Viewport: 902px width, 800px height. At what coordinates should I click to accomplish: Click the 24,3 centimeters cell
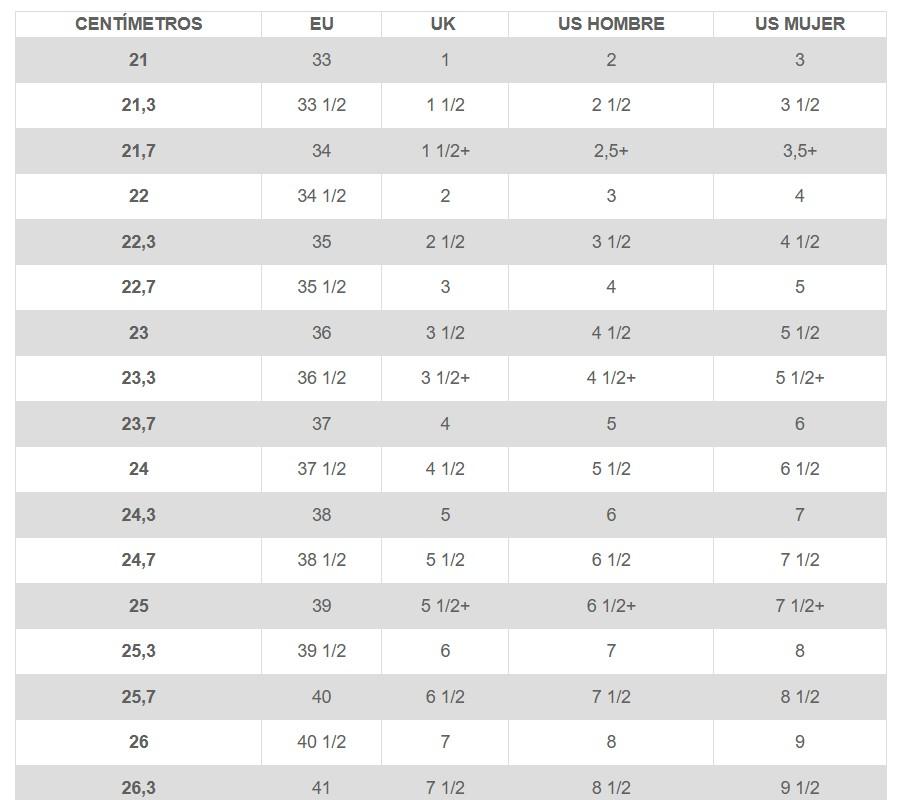click(138, 515)
